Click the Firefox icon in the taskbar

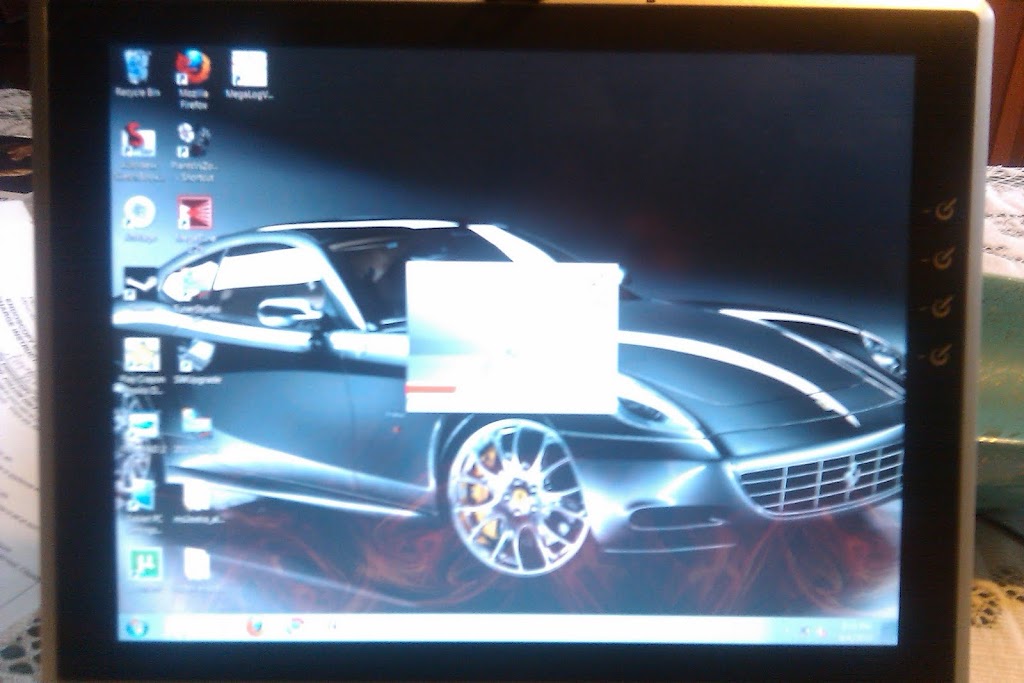(255, 627)
